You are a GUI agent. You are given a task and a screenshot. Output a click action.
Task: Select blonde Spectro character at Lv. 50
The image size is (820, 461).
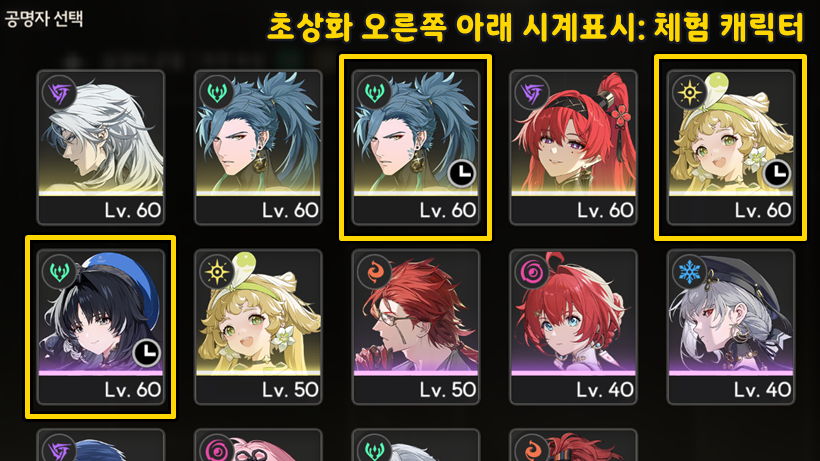(x=258, y=327)
